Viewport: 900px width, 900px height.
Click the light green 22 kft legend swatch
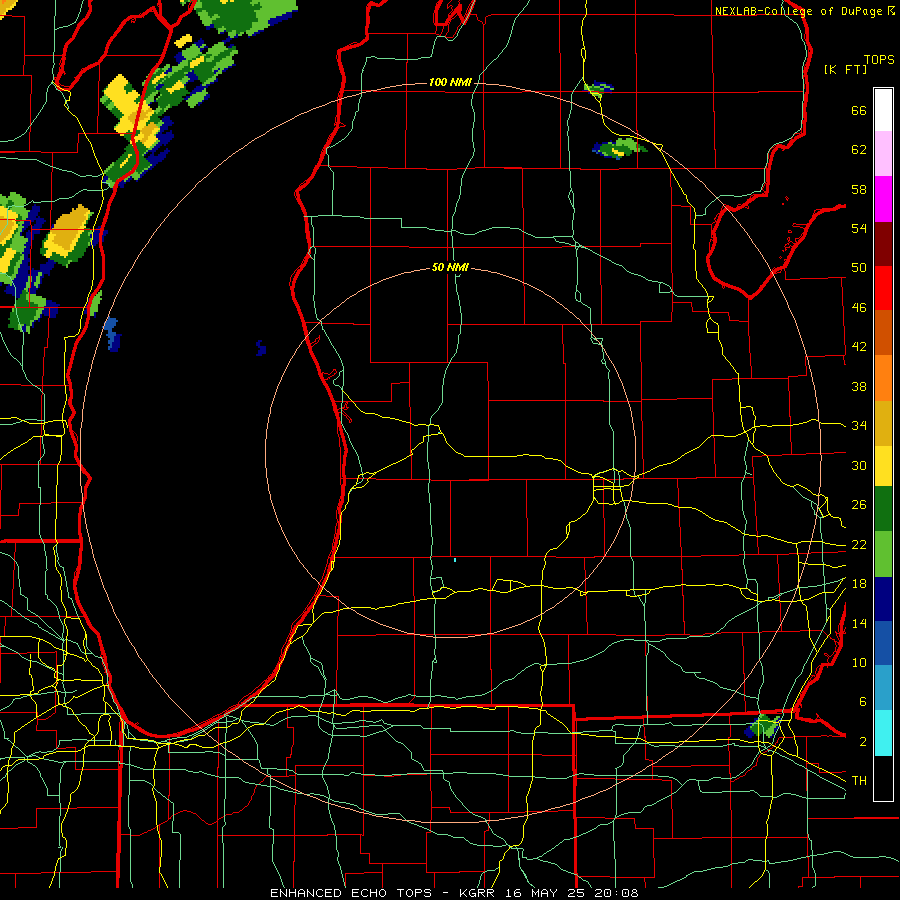[x=883, y=554]
